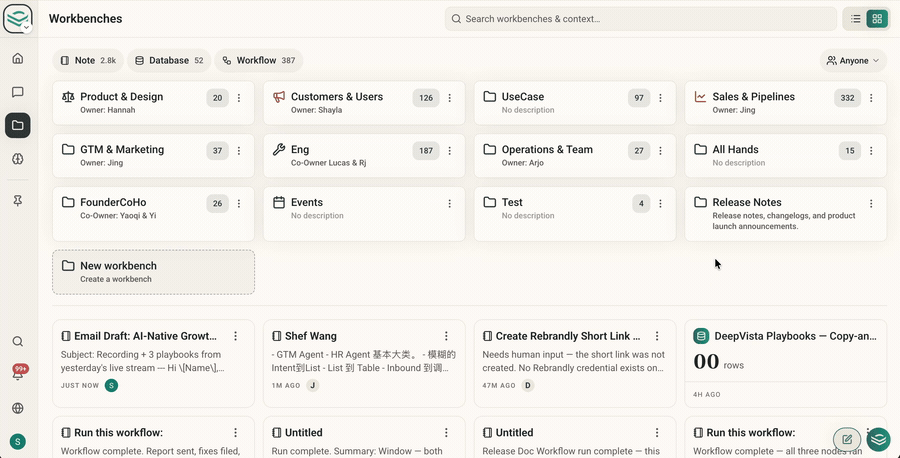Viewport: 900px width, 458px height.
Task: Open more options for Test workbench
Action: tap(661, 204)
